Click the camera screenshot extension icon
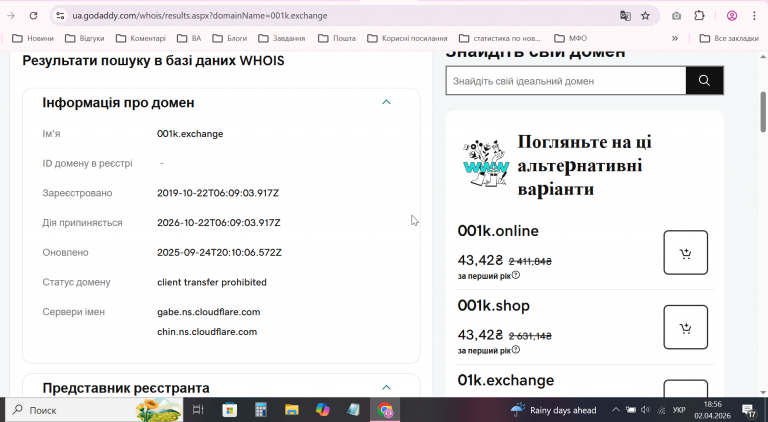This screenshot has height=422, width=768. (x=676, y=16)
